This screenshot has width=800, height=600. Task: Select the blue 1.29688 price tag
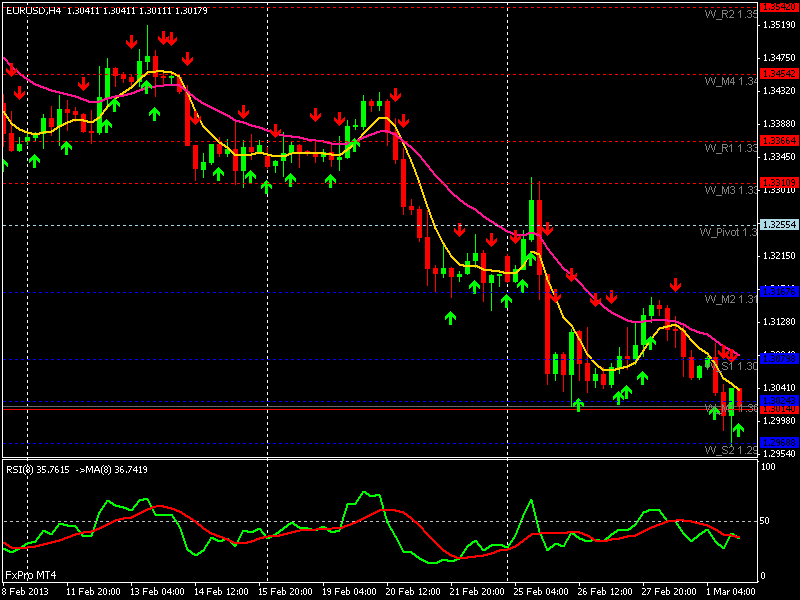779,442
